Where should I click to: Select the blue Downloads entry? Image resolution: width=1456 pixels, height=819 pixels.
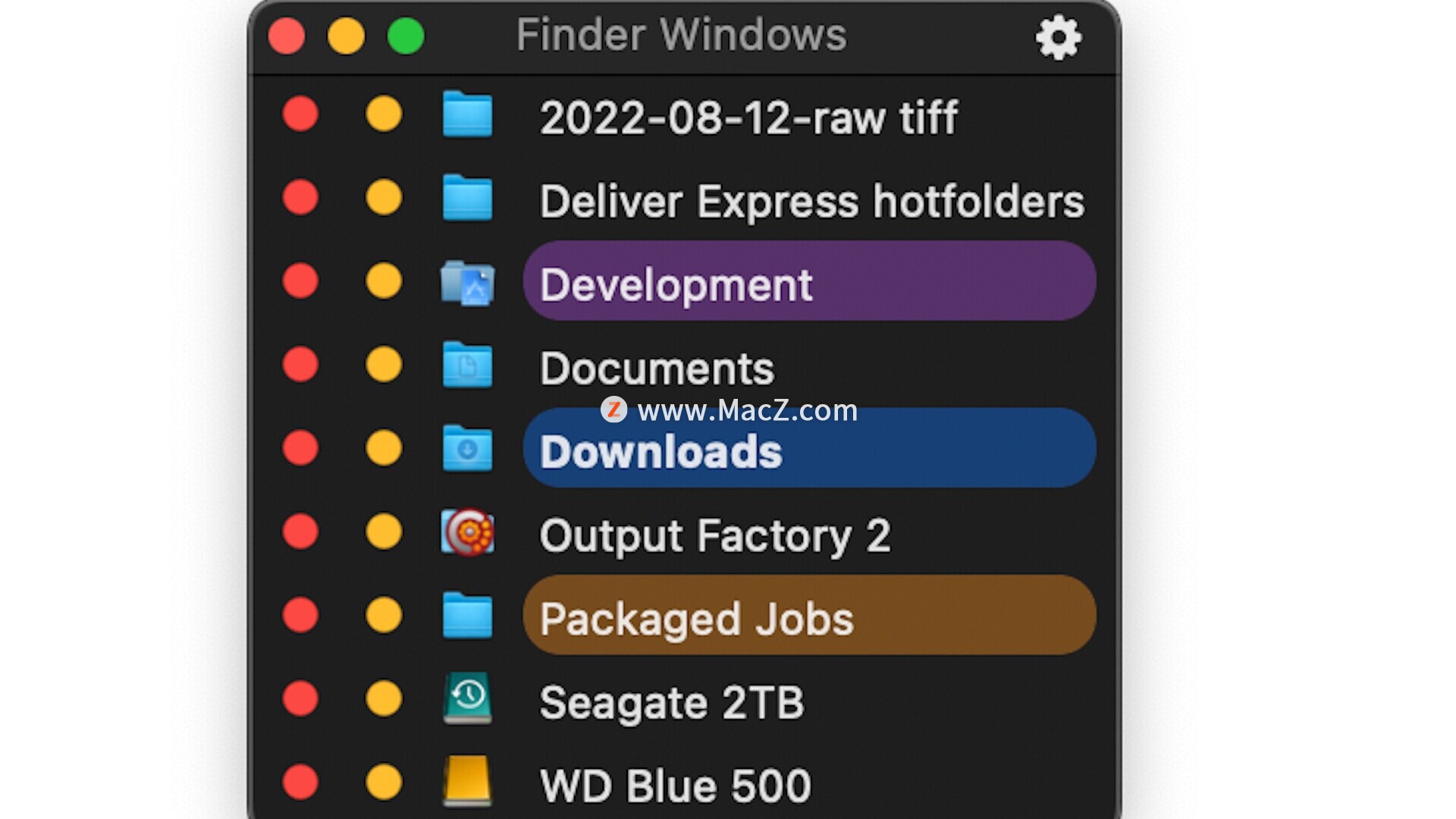[x=809, y=448]
